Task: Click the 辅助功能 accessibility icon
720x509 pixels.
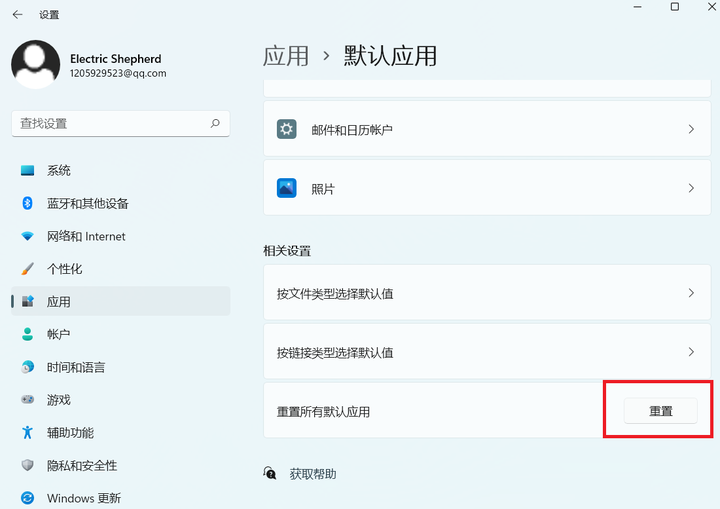Action: point(28,432)
